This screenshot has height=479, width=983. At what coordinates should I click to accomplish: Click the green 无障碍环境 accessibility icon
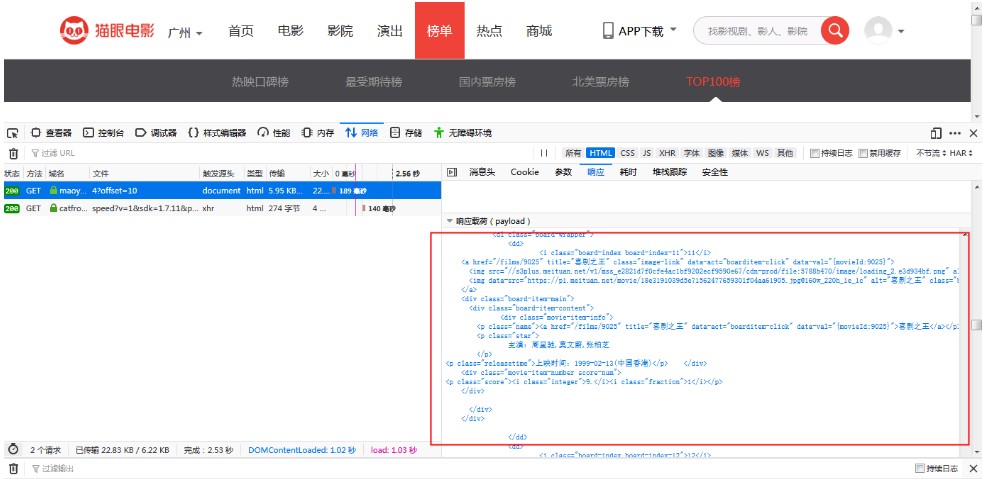pyautogui.click(x=439, y=133)
